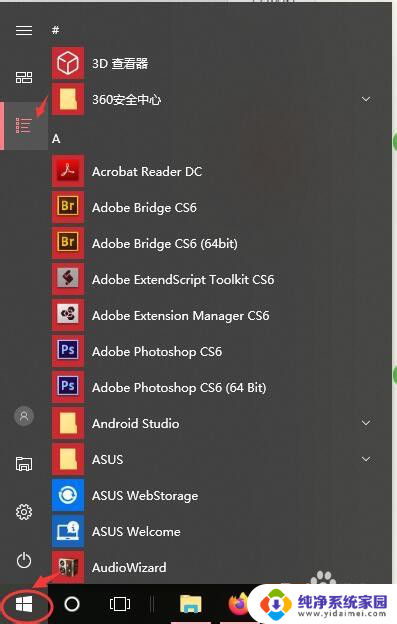Viewport: 397px width, 624px height.
Task: Expand the 360安全中心 folder
Action: [x=366, y=99]
